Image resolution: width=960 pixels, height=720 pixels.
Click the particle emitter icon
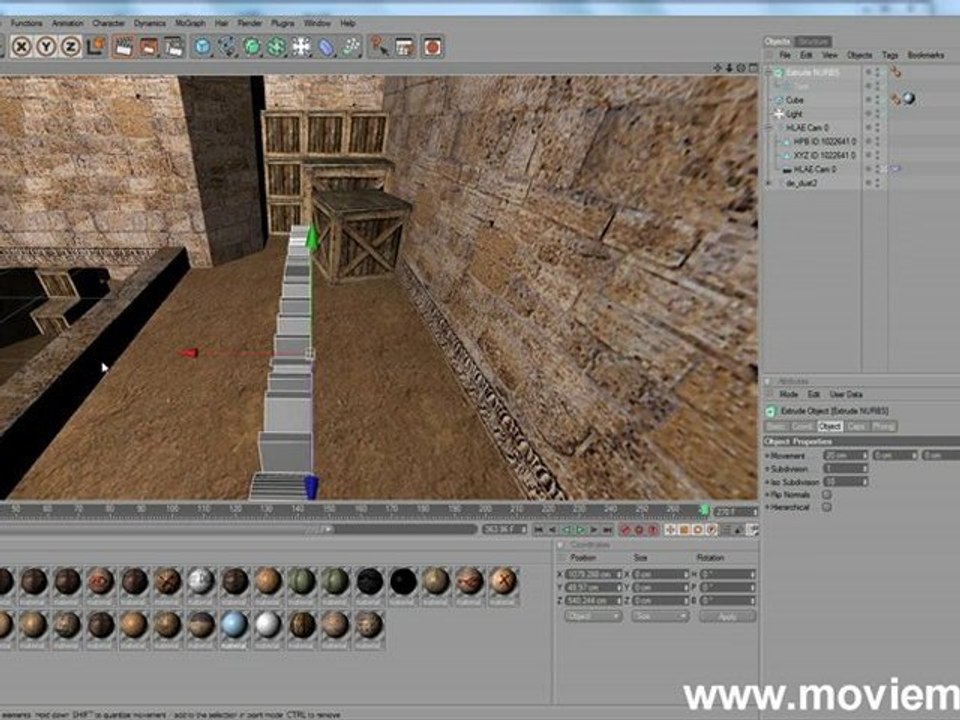(351, 47)
